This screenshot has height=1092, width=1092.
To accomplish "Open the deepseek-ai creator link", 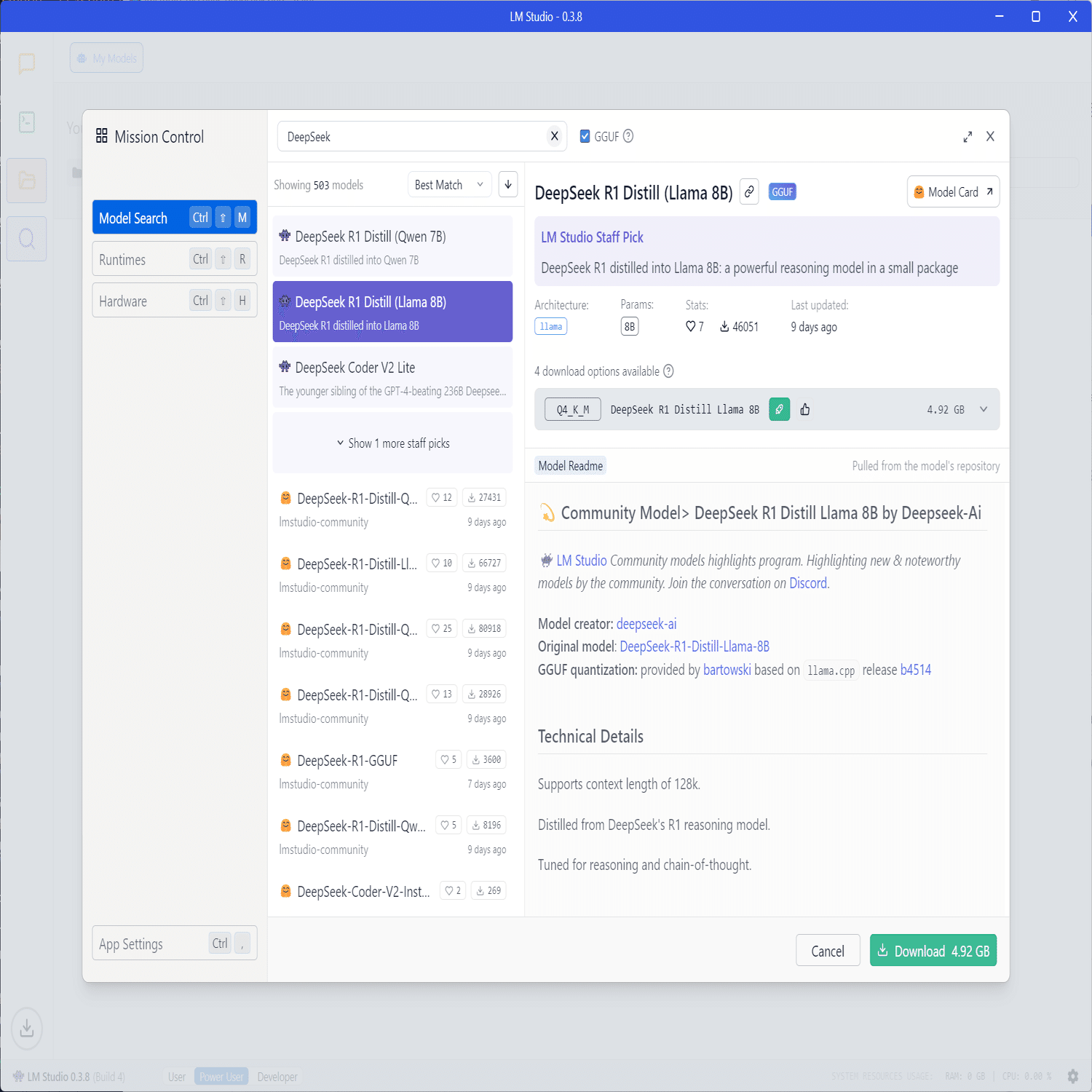I will click(x=646, y=624).
